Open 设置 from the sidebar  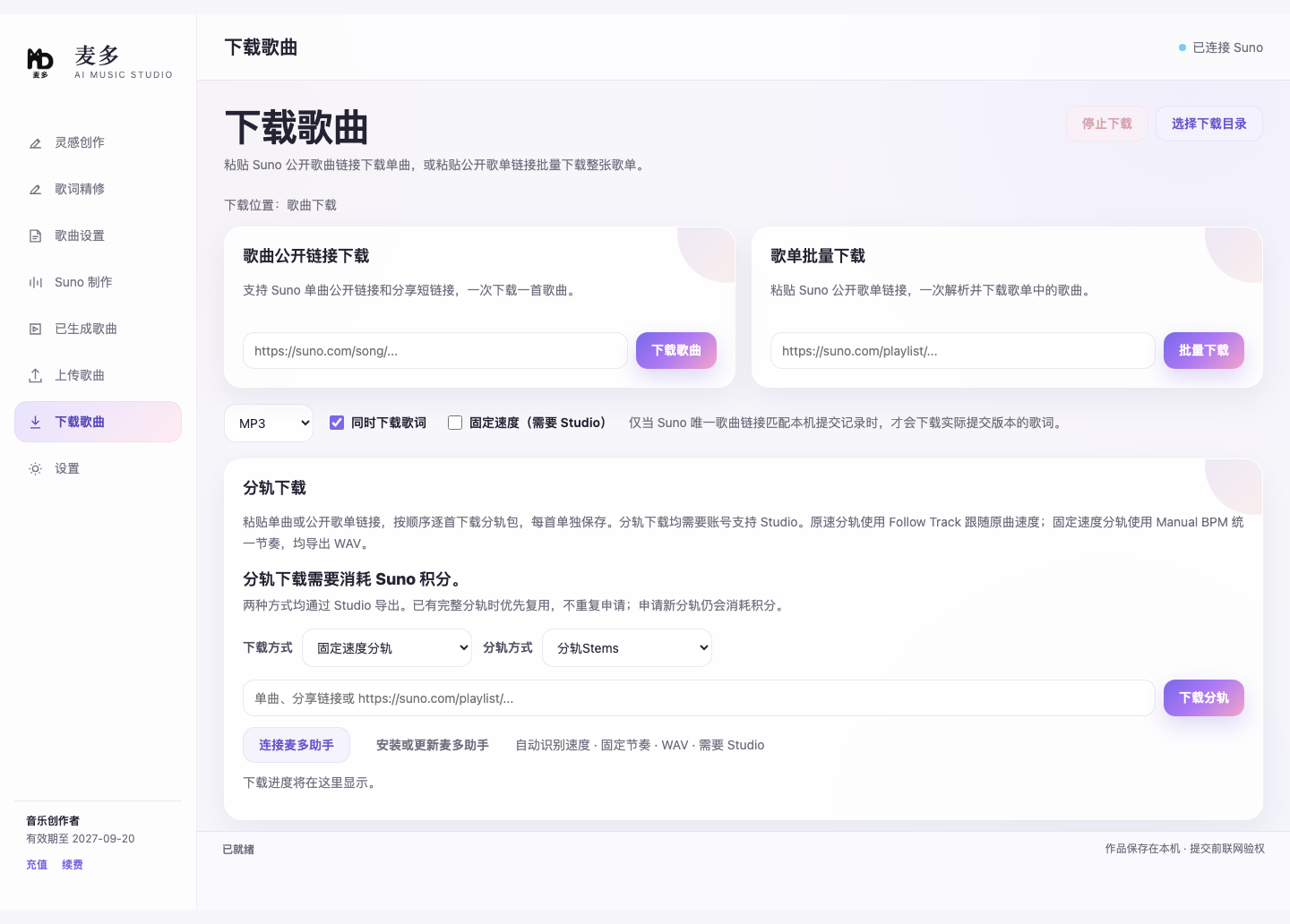pyautogui.click(x=98, y=468)
